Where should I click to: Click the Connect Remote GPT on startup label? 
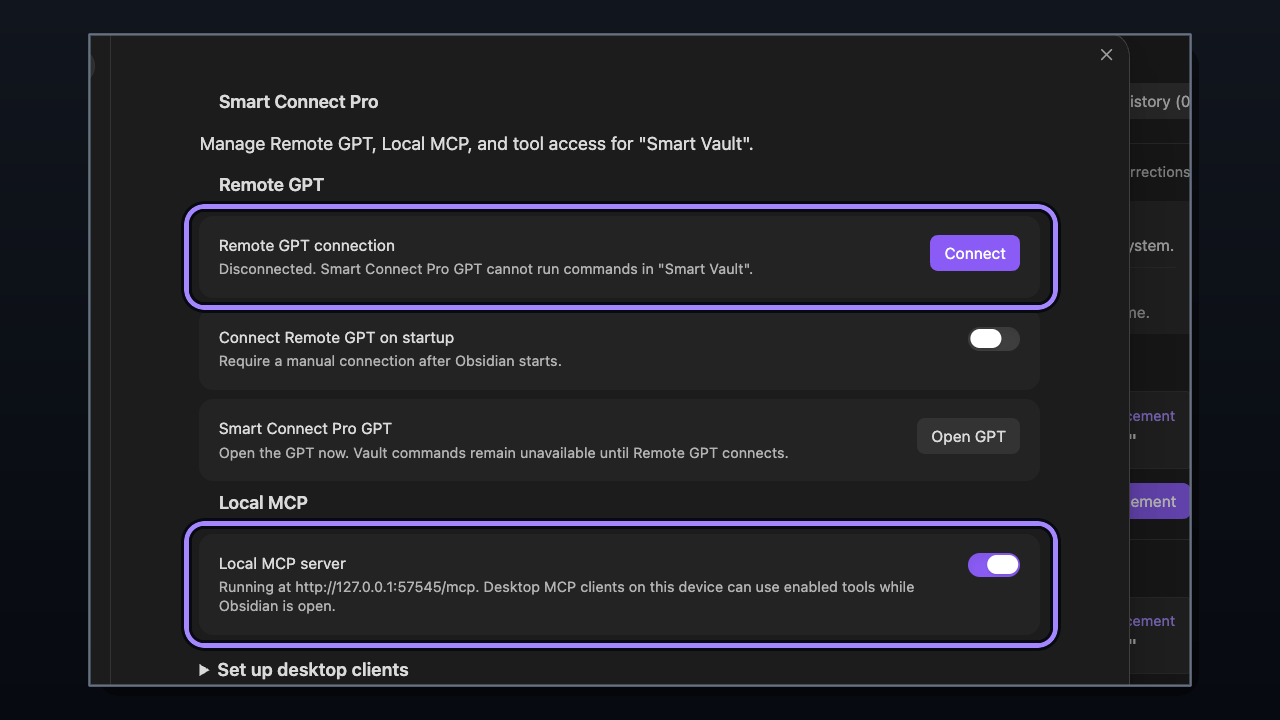point(337,338)
